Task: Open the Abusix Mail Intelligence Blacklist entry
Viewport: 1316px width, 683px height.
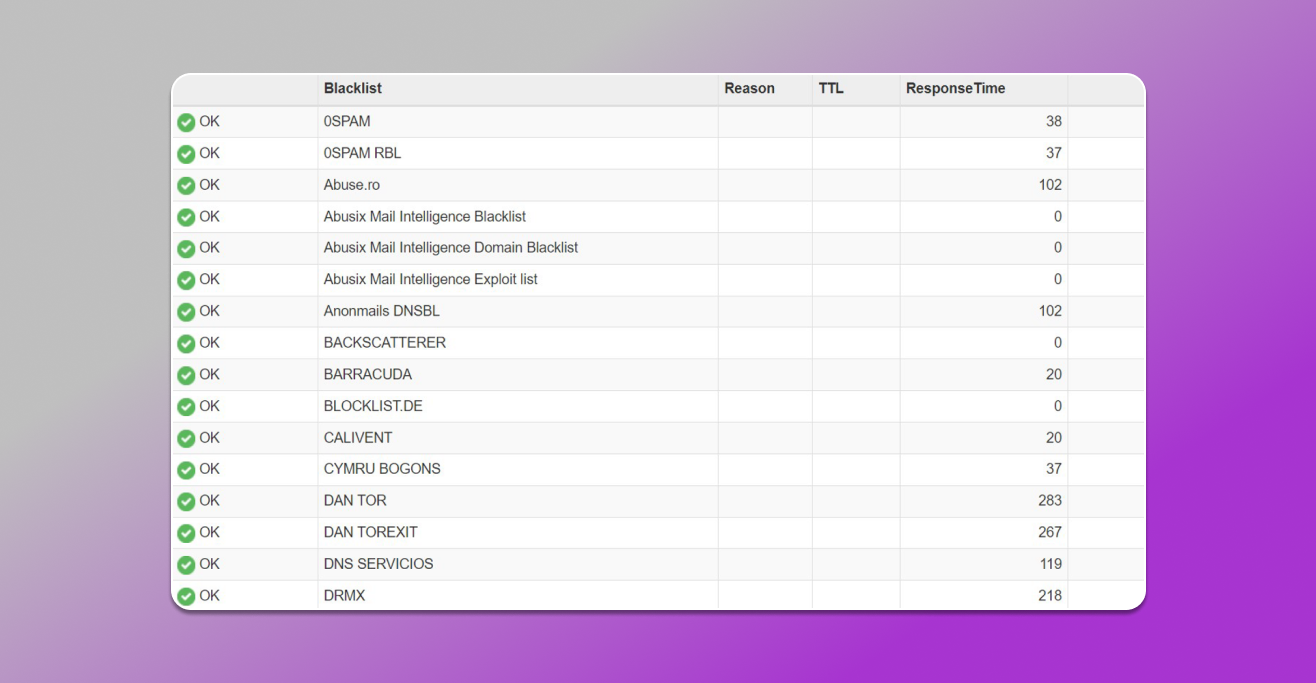Action: point(424,216)
